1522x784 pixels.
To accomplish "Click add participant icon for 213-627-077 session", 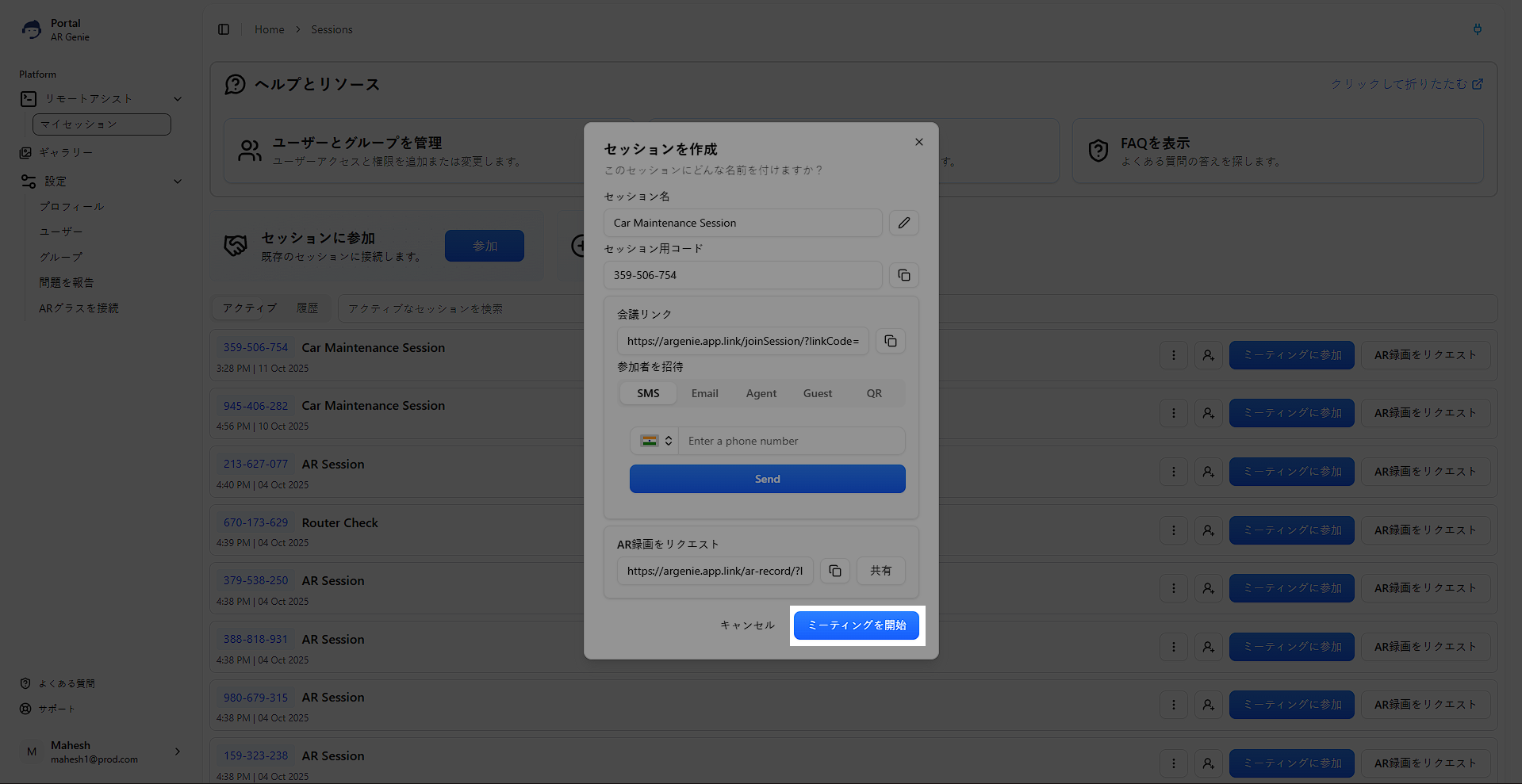I will (x=1208, y=472).
